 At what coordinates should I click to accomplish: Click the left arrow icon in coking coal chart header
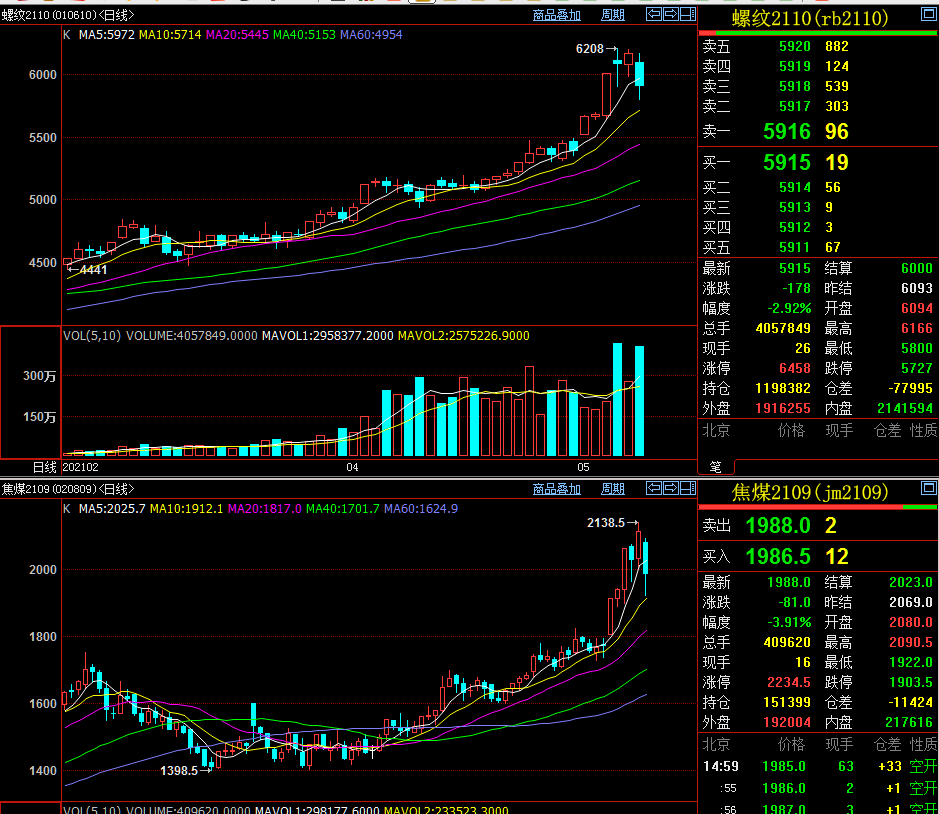tap(653, 488)
